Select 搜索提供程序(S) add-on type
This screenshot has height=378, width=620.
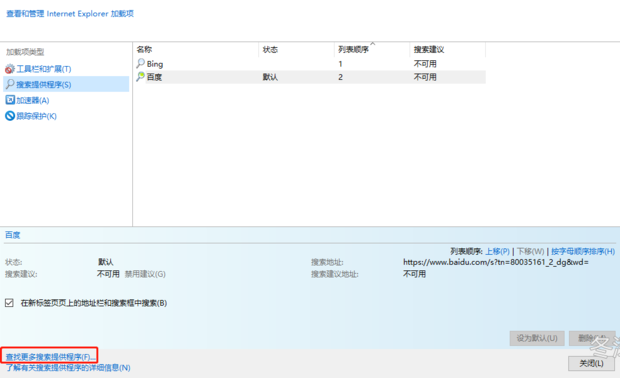click(43, 84)
